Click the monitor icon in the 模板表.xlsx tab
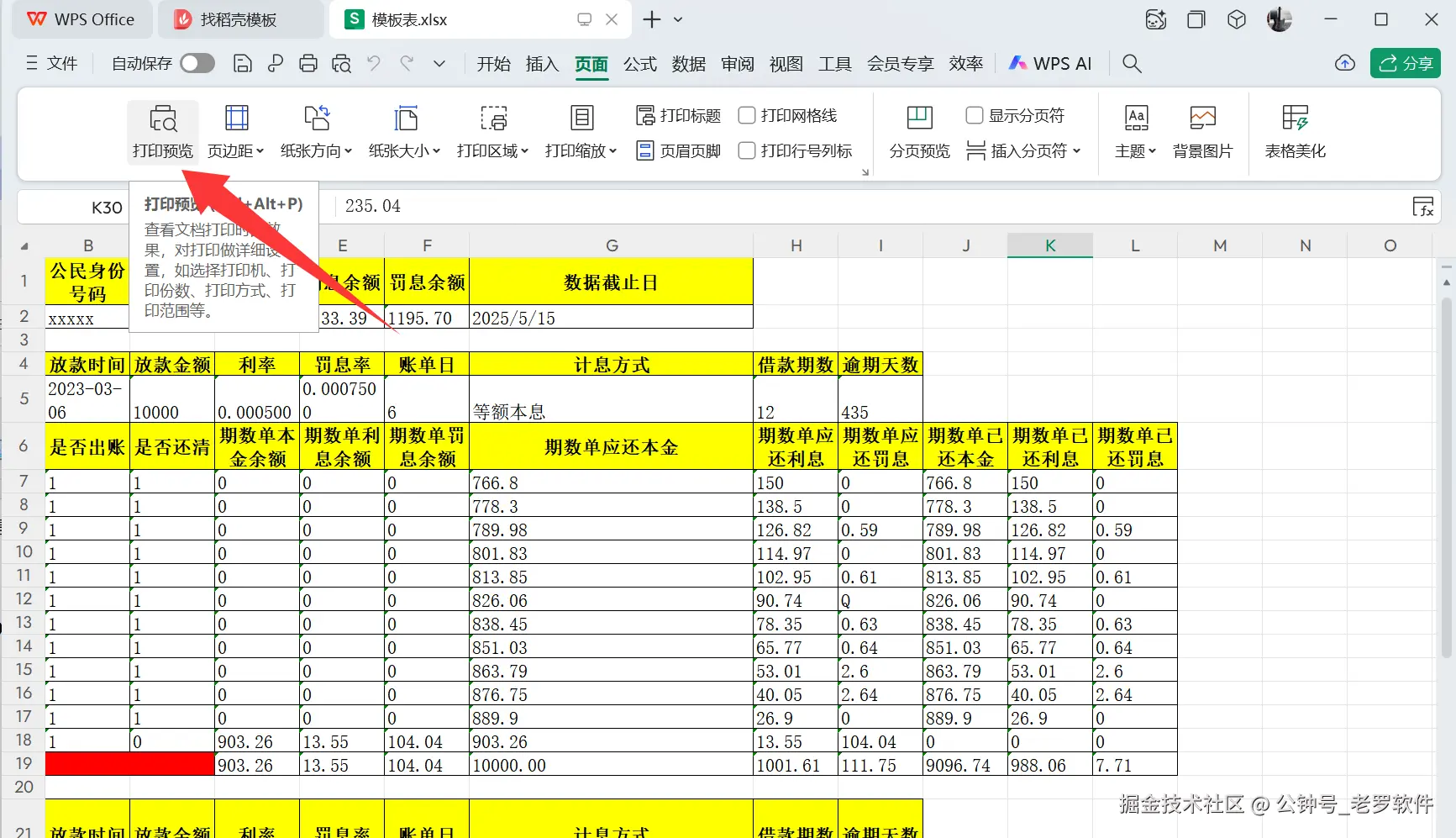The image size is (1456, 838). (x=584, y=19)
